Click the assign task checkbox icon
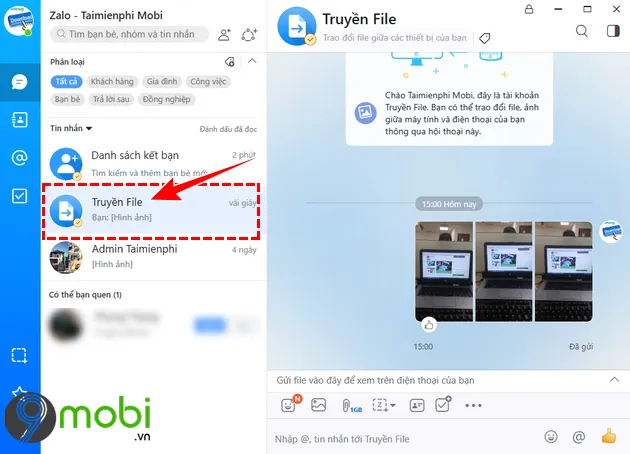 [443, 404]
